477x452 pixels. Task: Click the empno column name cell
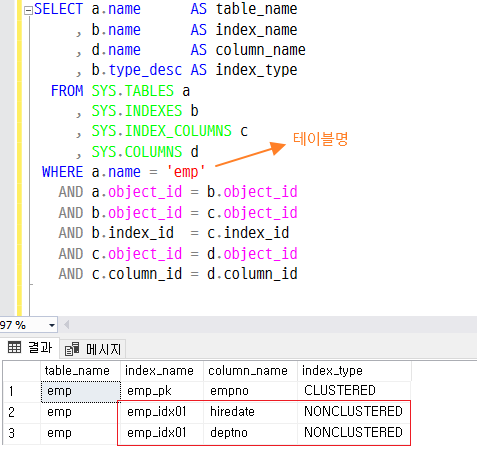[250, 391]
